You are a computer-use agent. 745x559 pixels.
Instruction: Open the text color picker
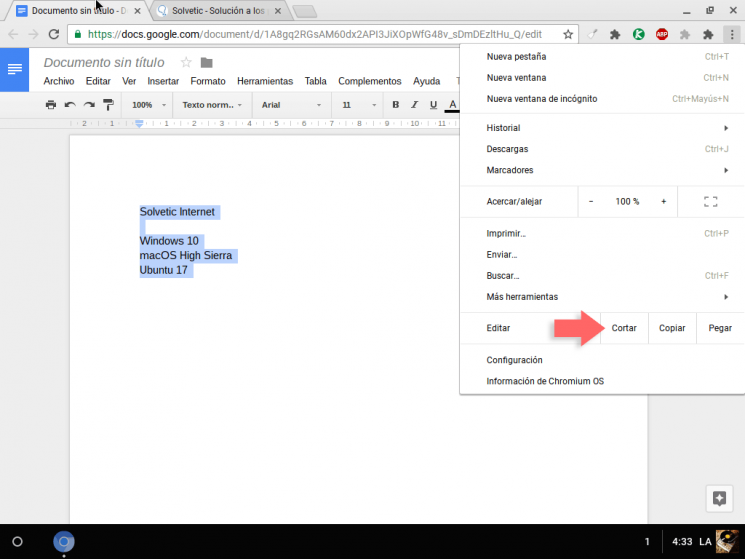(x=452, y=105)
